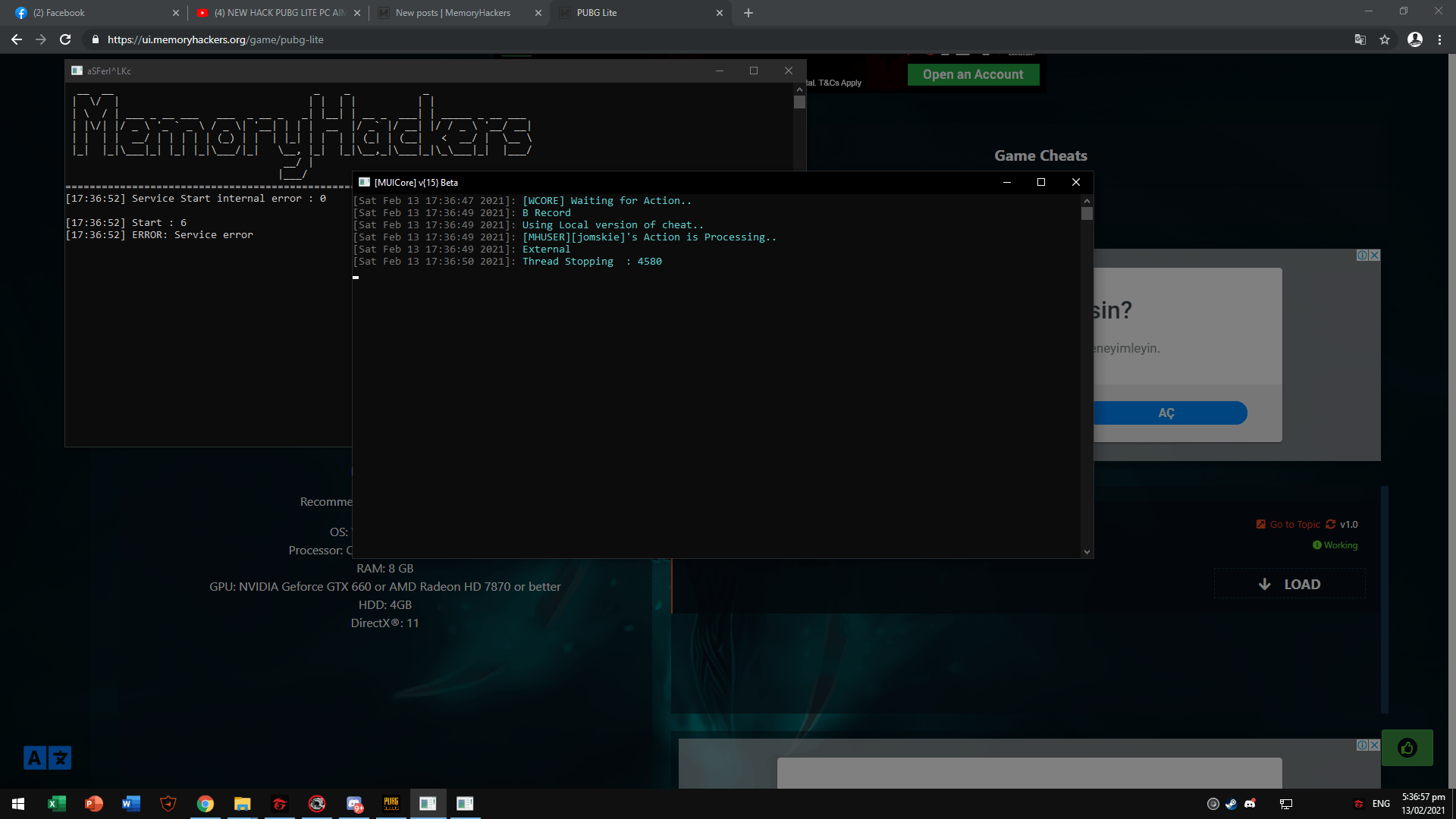This screenshot has height=819, width=1456.
Task: Open the Windows Start menu
Action: pyautogui.click(x=18, y=804)
